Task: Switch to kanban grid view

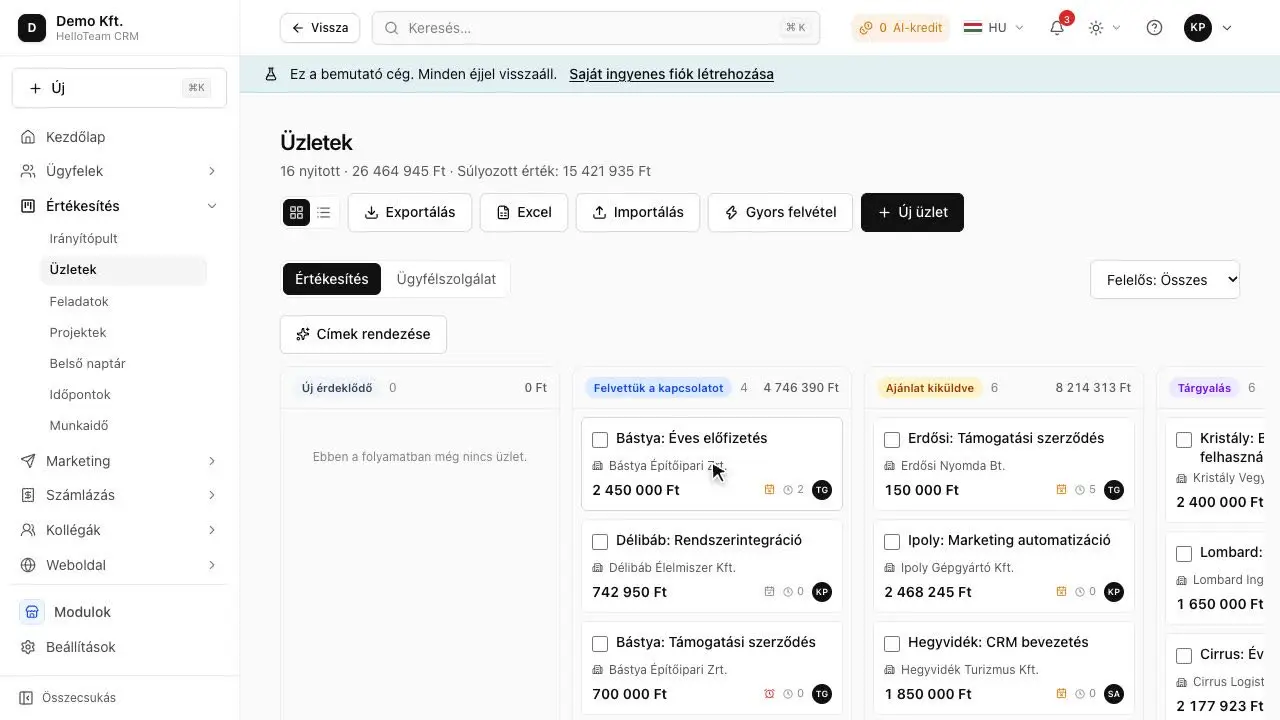Action: point(296,212)
